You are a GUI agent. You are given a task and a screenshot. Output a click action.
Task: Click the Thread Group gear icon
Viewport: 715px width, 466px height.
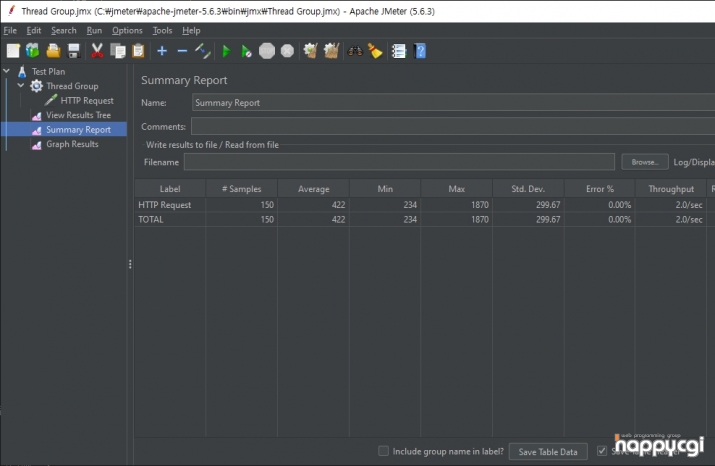36,86
